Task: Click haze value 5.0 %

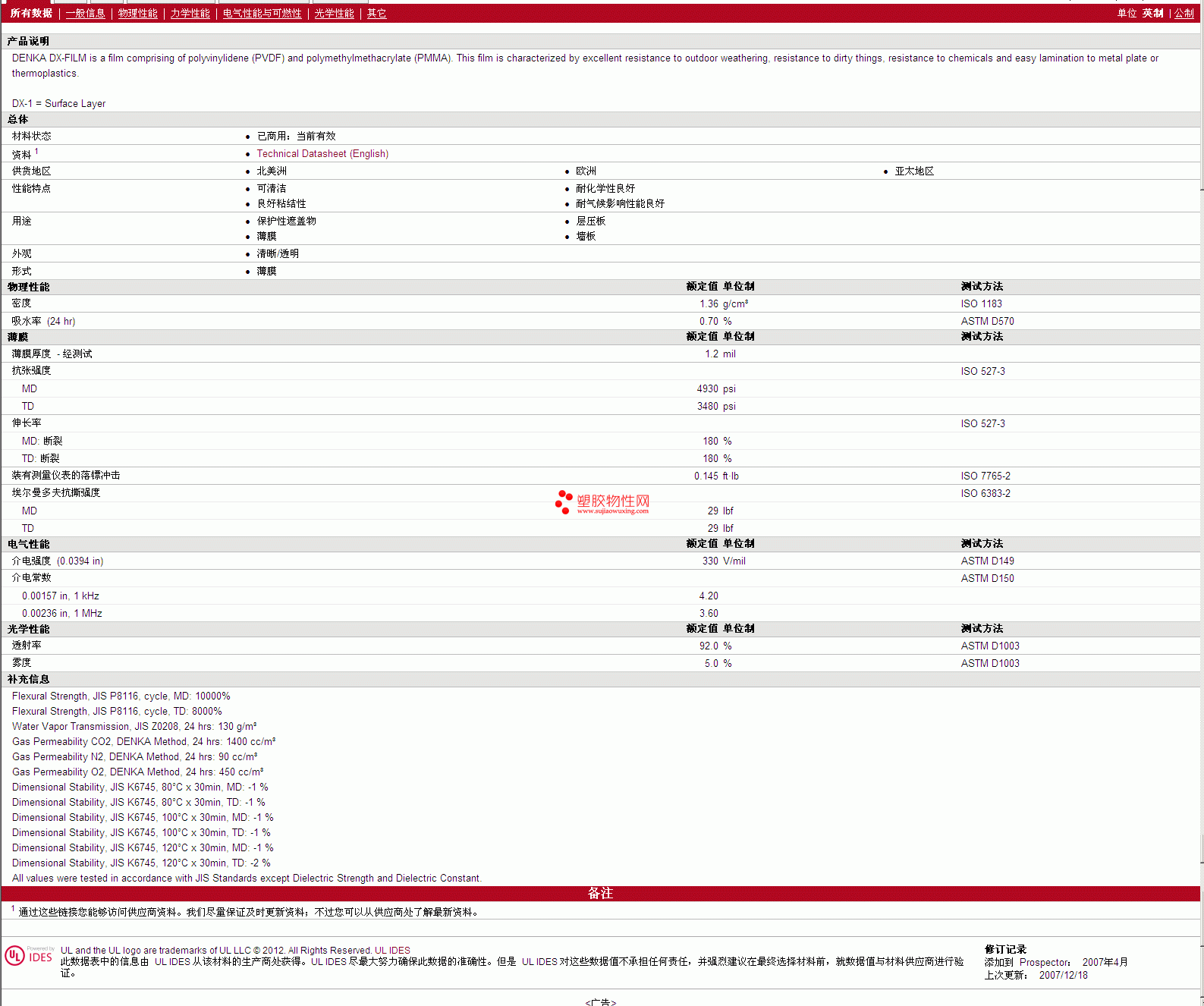Action: tap(718, 663)
